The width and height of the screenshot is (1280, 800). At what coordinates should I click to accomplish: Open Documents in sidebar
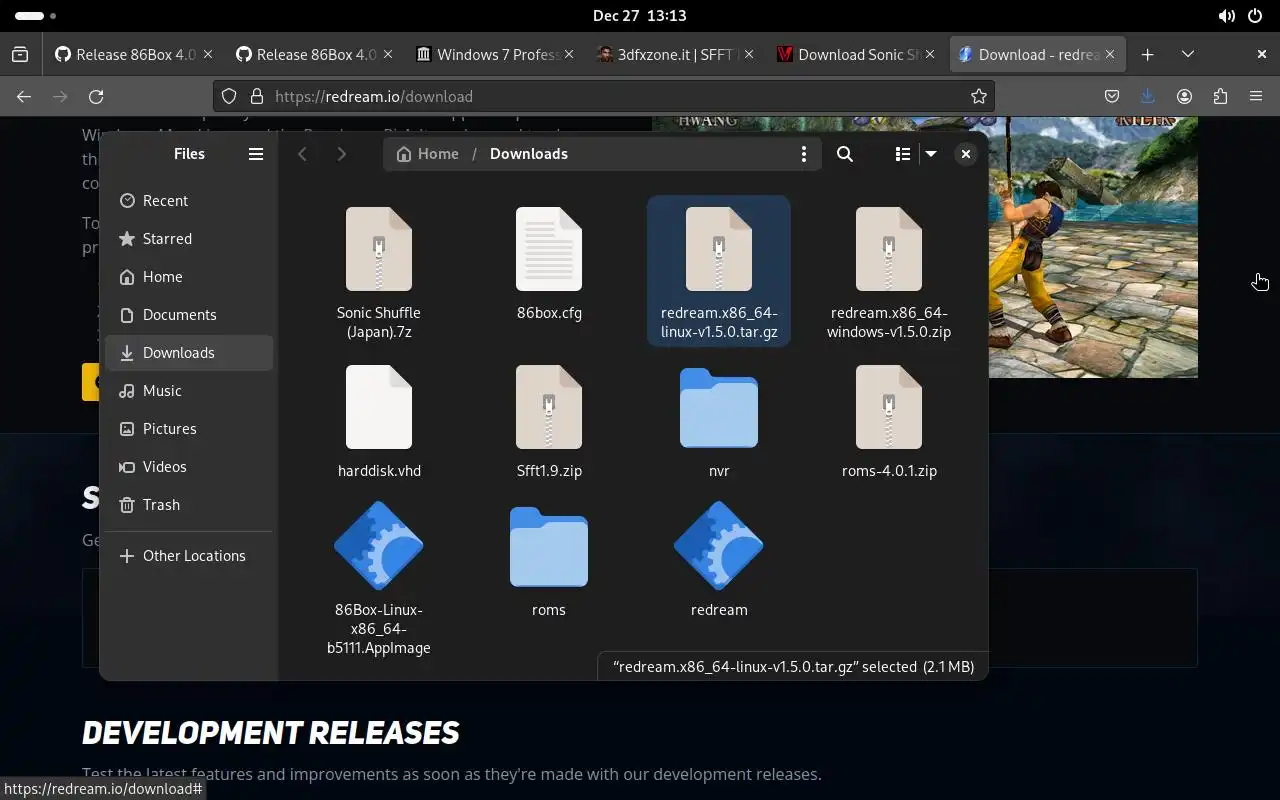pos(188,315)
